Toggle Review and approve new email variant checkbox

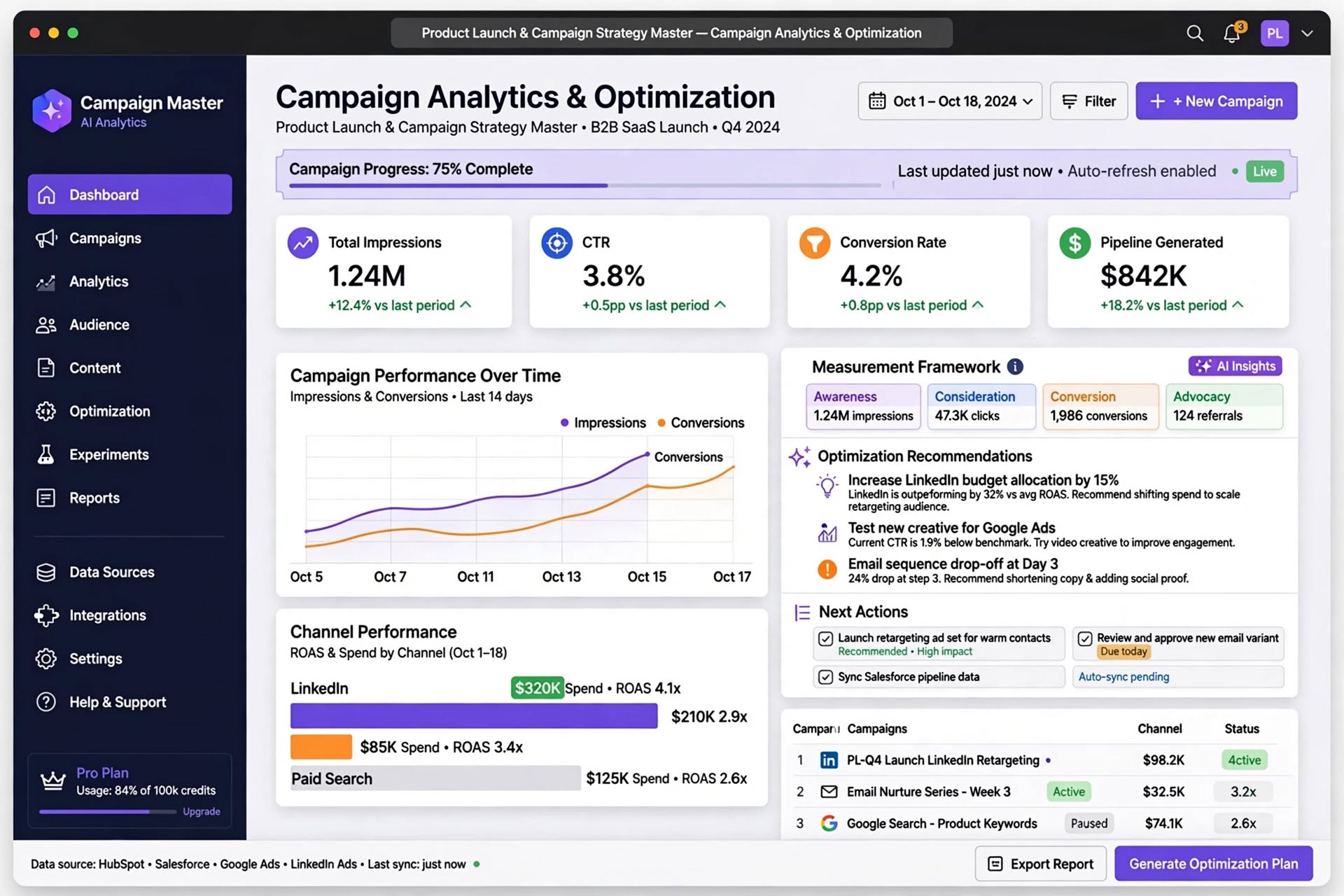point(1085,638)
